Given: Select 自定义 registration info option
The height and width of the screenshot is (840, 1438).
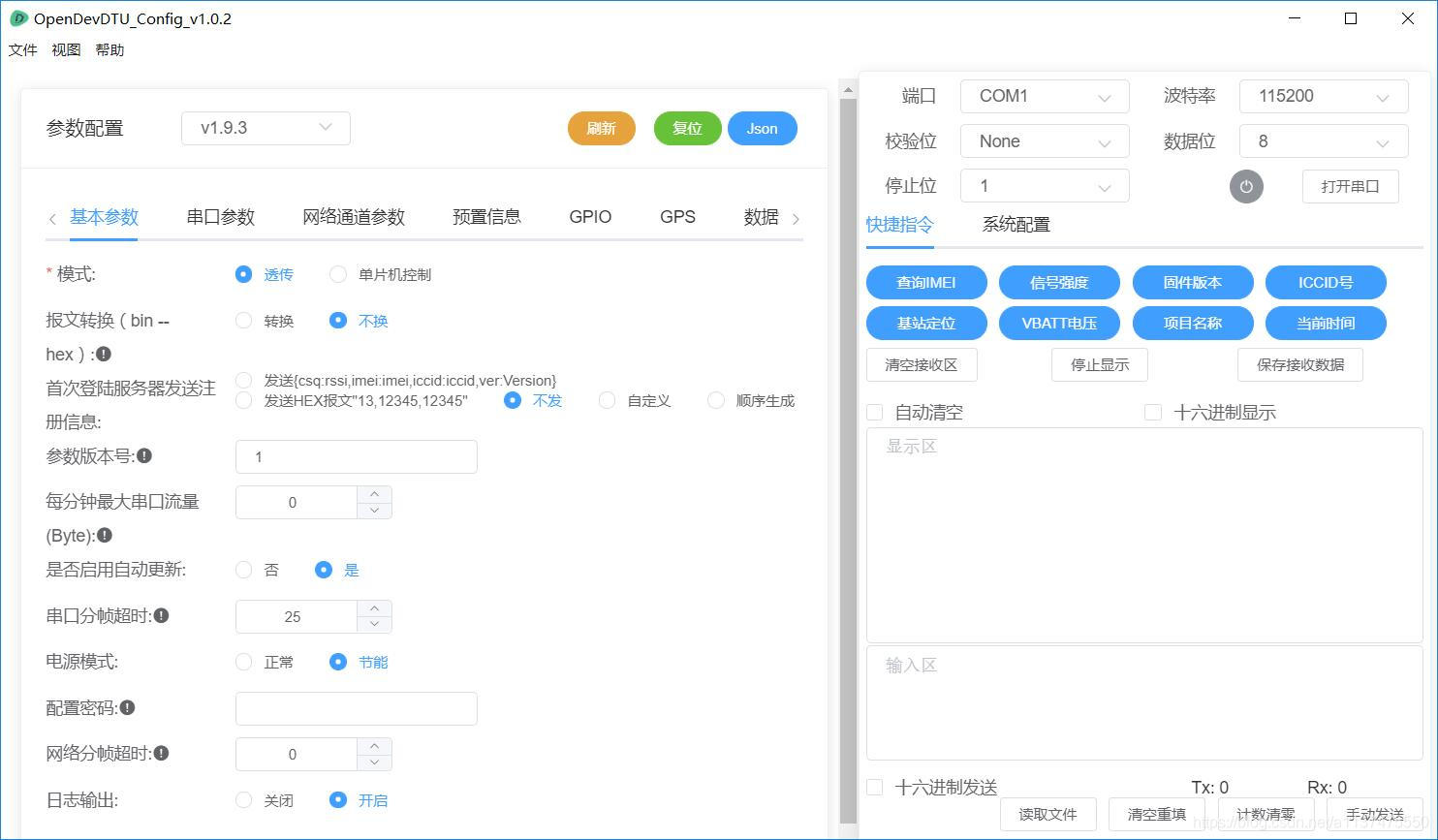Looking at the screenshot, I should tap(607, 400).
